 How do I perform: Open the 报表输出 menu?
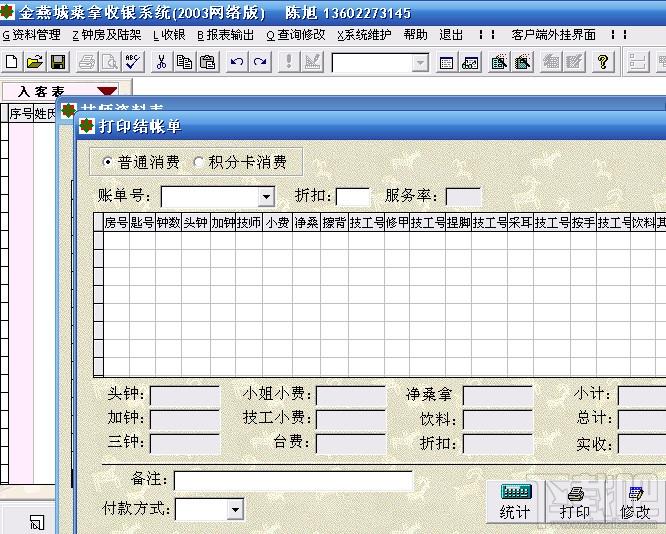click(226, 35)
